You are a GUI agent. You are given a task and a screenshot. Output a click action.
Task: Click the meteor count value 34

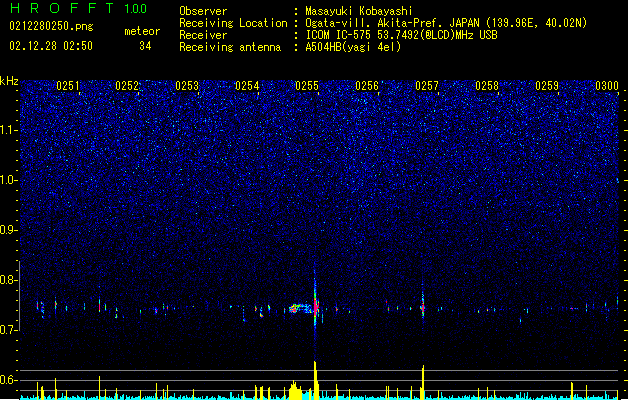click(x=145, y=46)
